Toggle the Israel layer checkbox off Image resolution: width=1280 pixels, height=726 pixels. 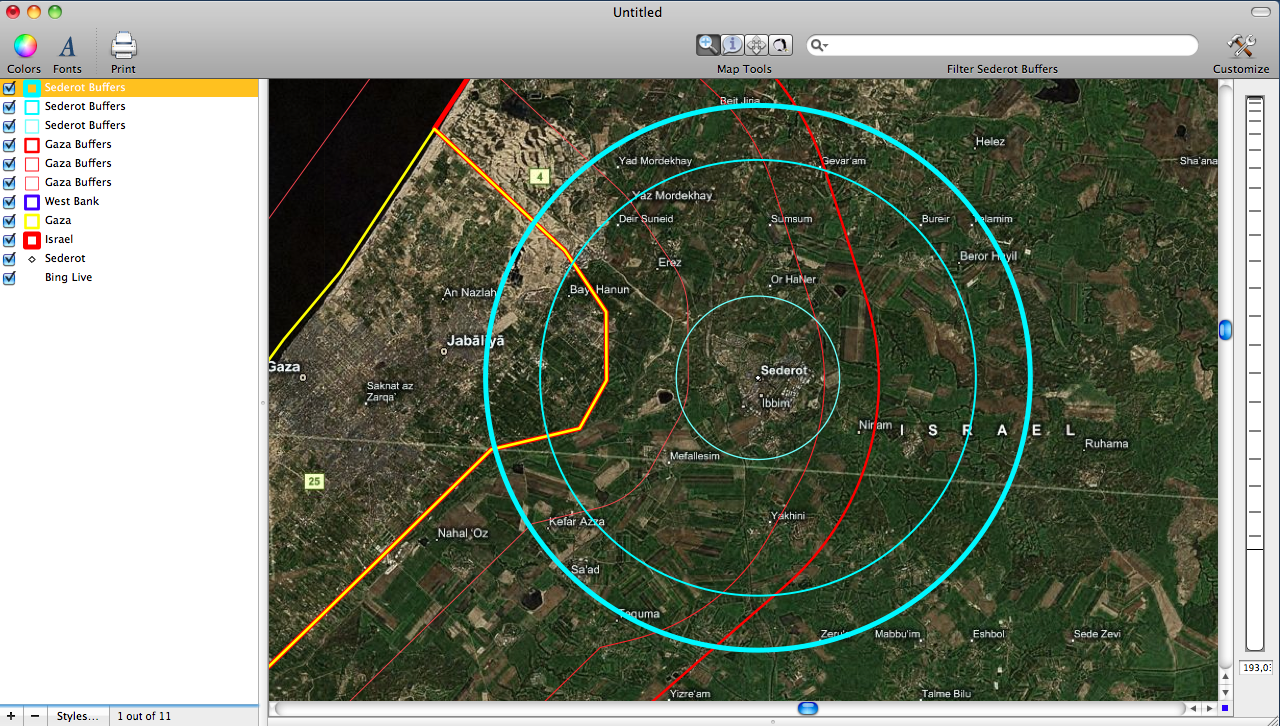point(10,240)
